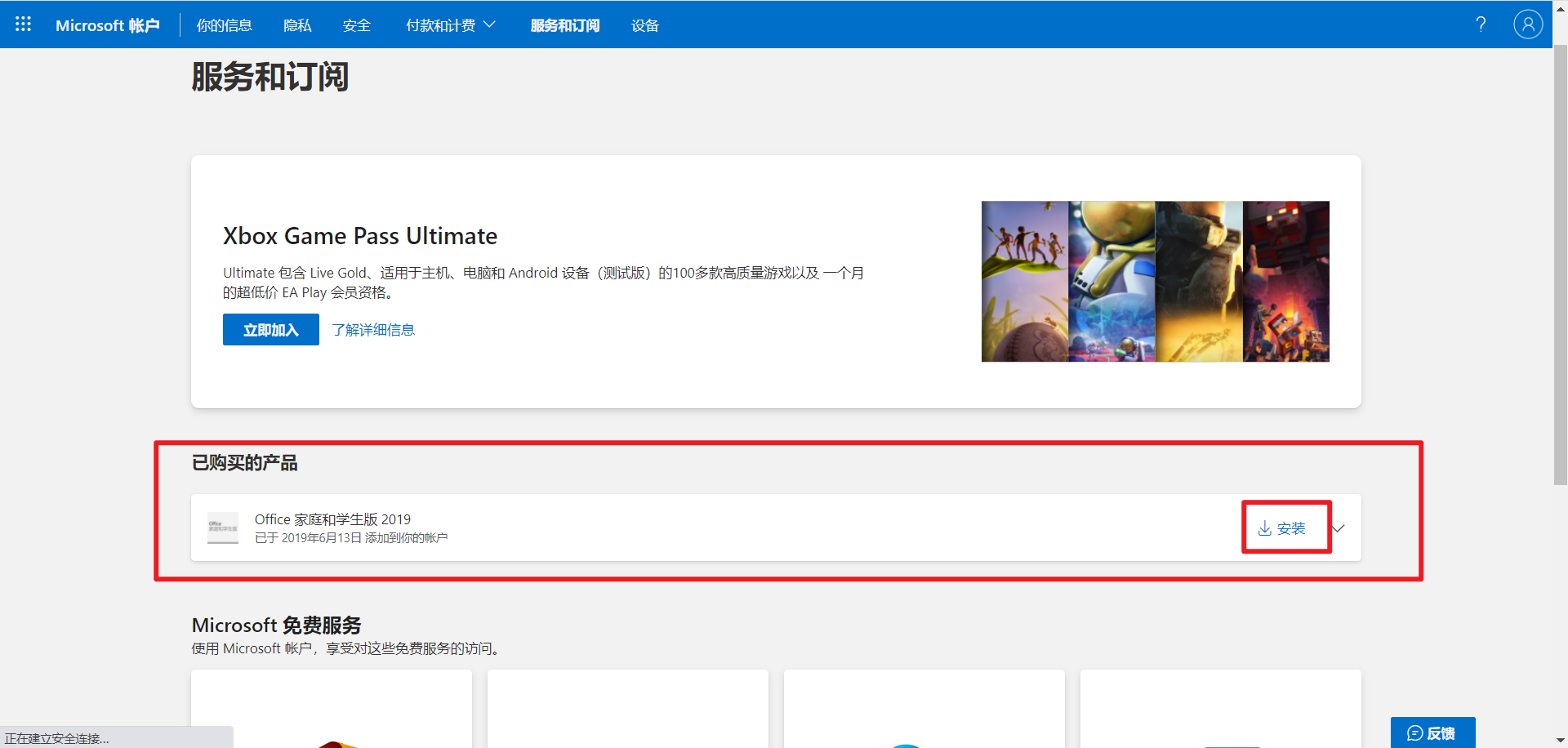Click the Xbox Game Pass Ultimate heading

360,236
